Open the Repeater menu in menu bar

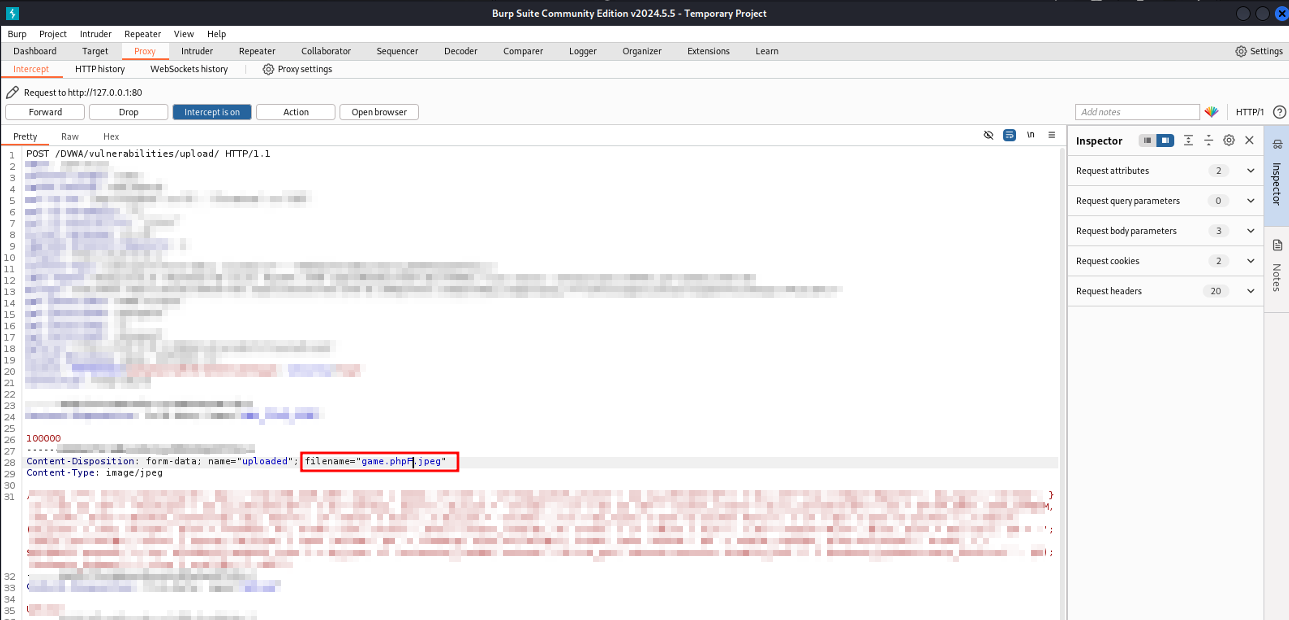click(x=145, y=34)
